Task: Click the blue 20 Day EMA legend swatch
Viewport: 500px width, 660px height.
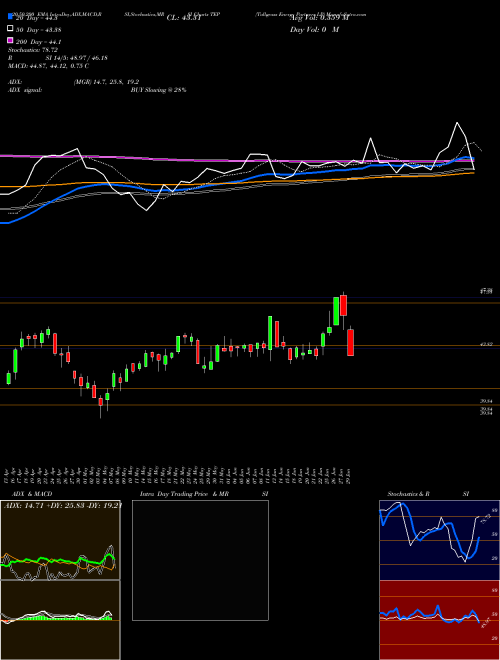Action: 10,17
